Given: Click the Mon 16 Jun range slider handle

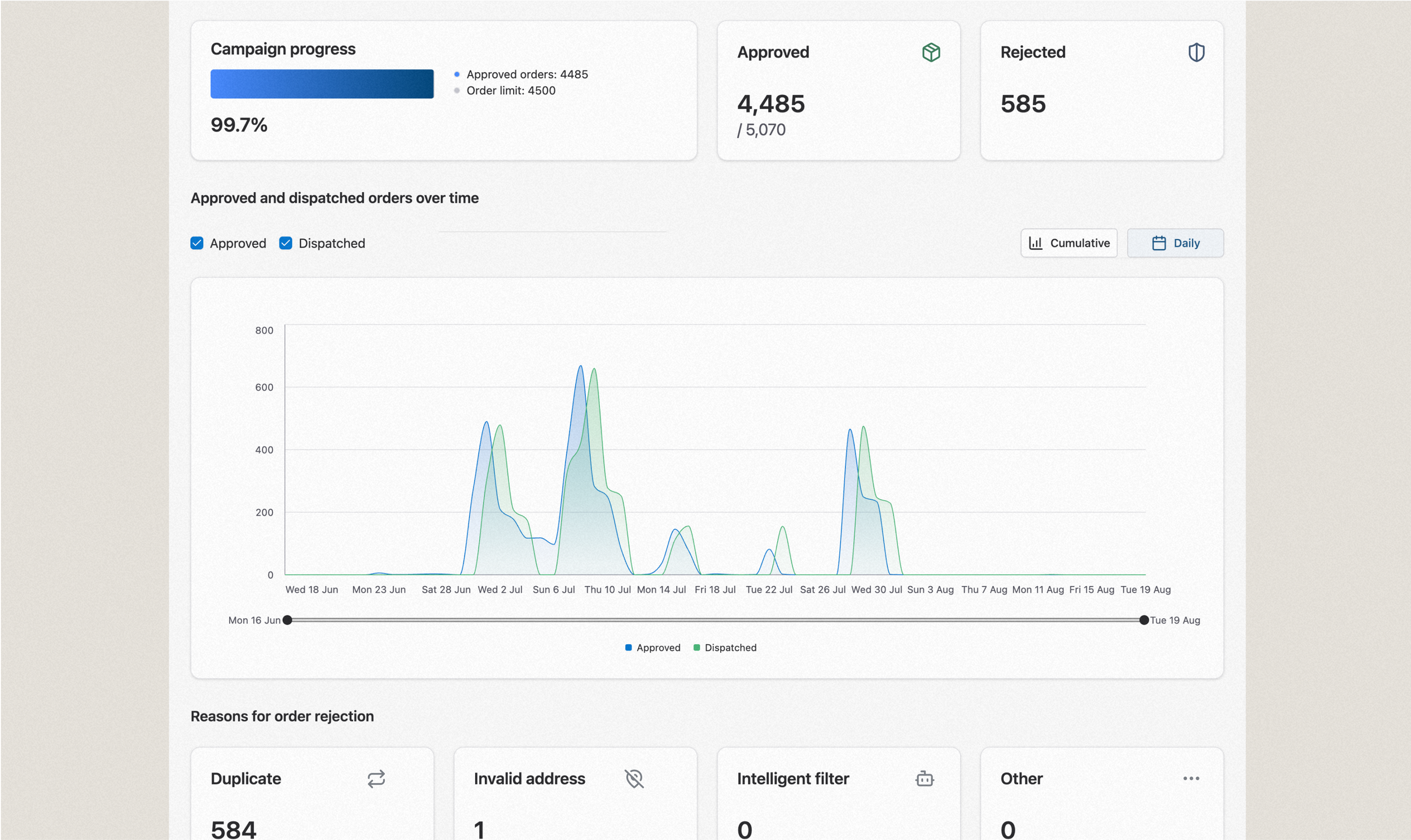Looking at the screenshot, I should click(x=287, y=620).
